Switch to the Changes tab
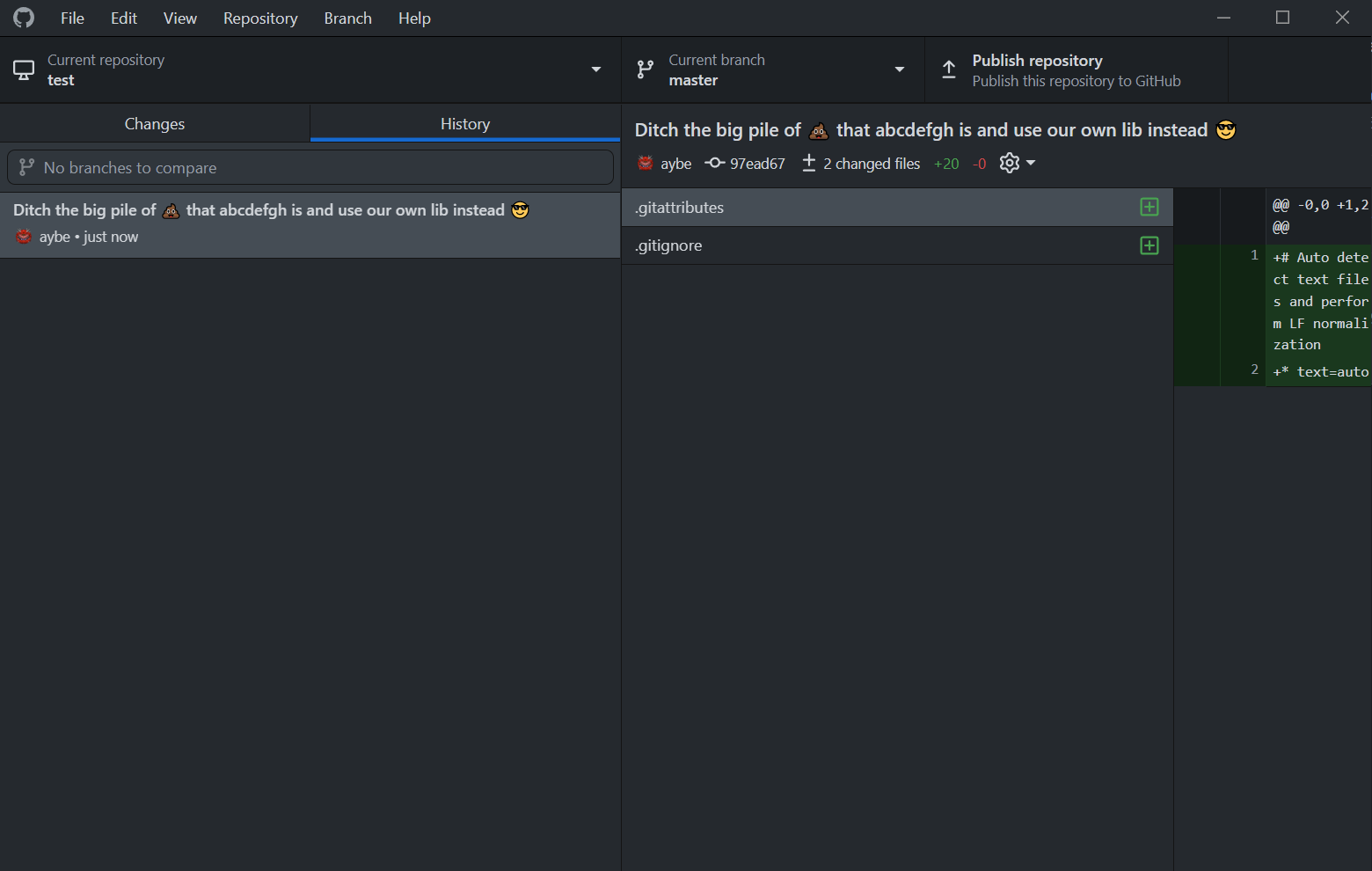 (x=155, y=123)
